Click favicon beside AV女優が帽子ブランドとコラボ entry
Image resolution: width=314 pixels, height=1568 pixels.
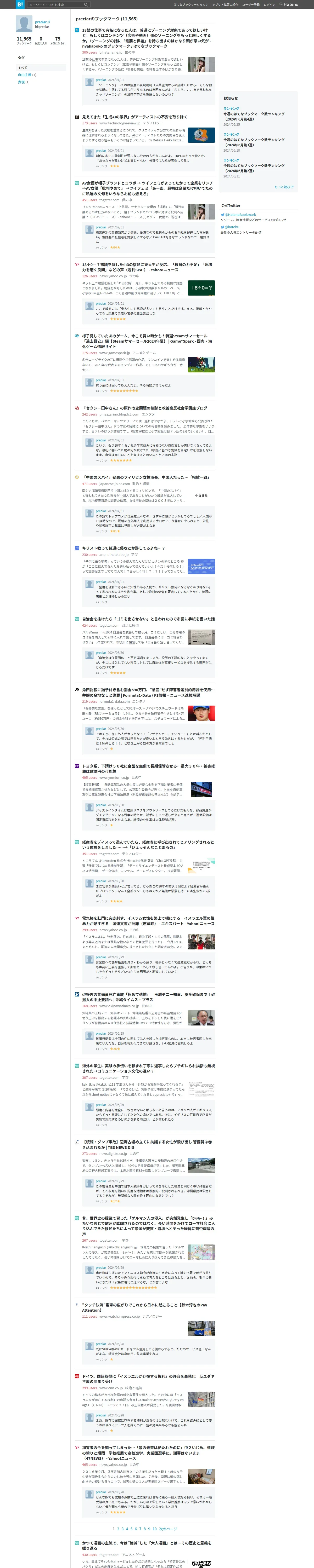(77, 183)
